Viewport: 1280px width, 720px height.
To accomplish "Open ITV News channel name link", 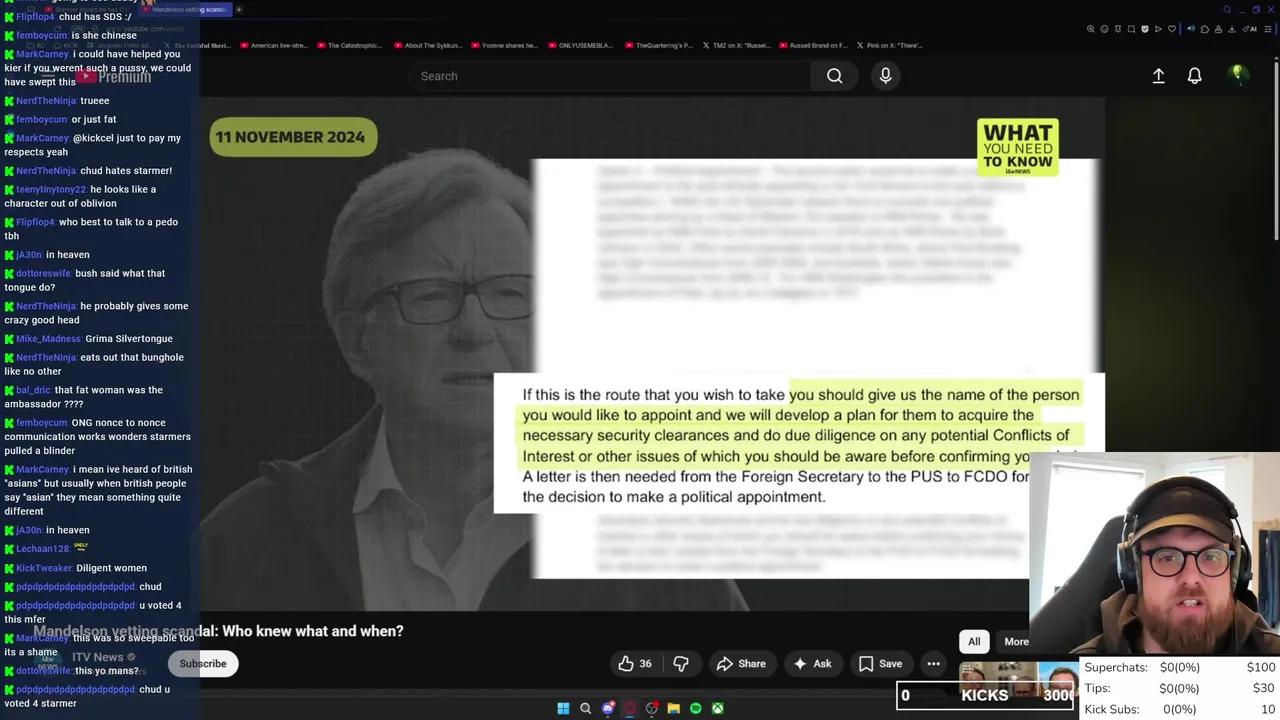I will (97, 657).
